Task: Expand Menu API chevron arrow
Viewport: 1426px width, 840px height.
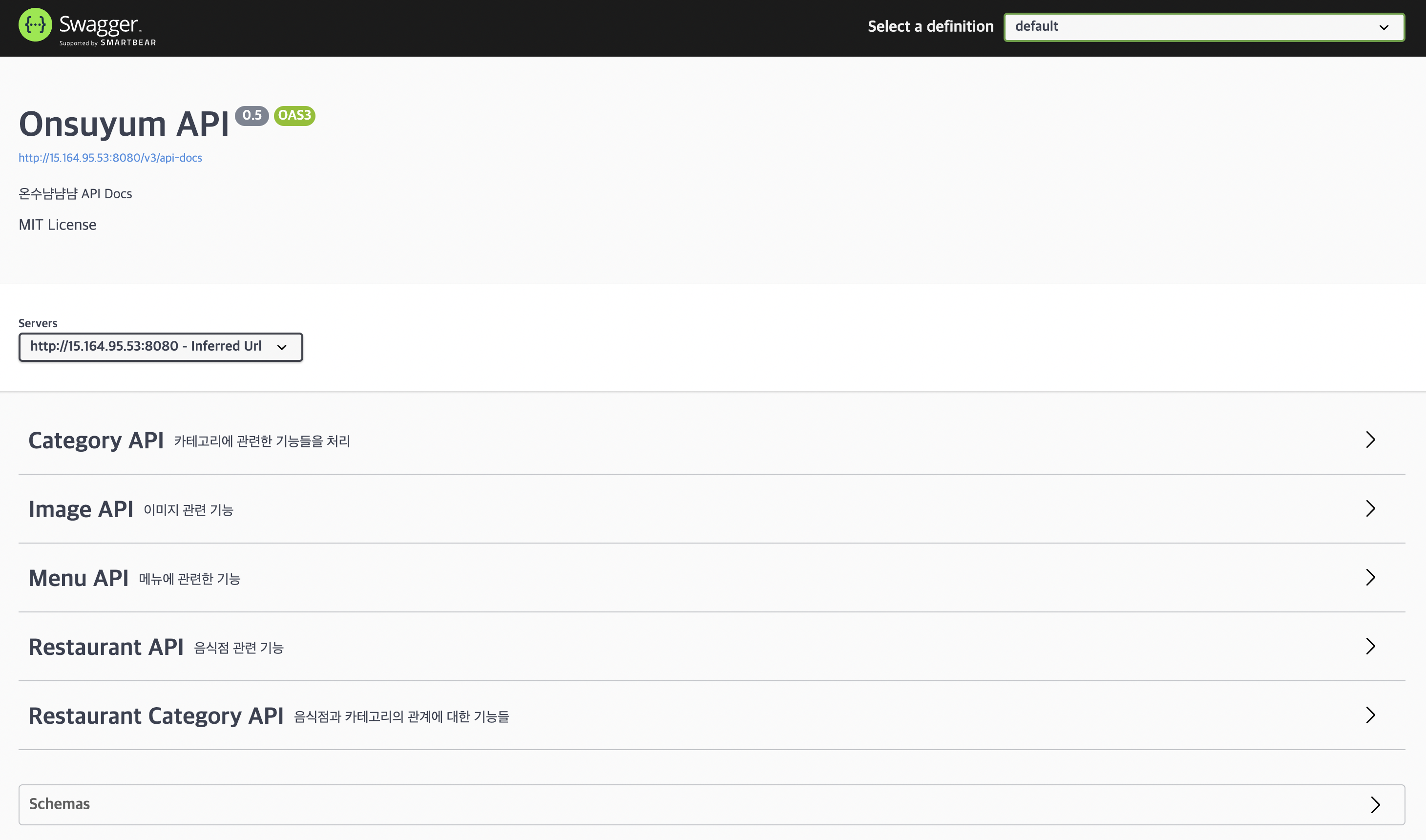Action: pos(1370,577)
